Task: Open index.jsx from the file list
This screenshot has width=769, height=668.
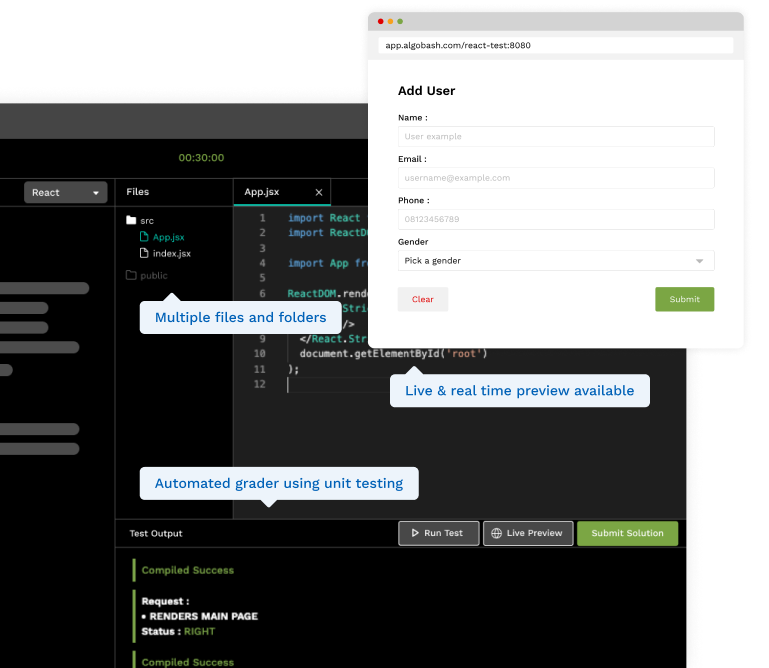Action: point(171,254)
